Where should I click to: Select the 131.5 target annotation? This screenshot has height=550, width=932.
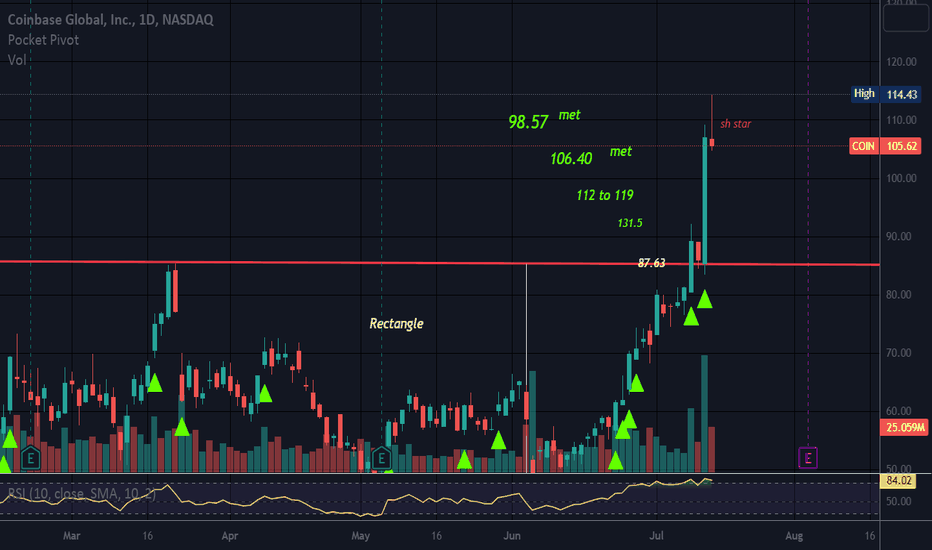tap(630, 223)
